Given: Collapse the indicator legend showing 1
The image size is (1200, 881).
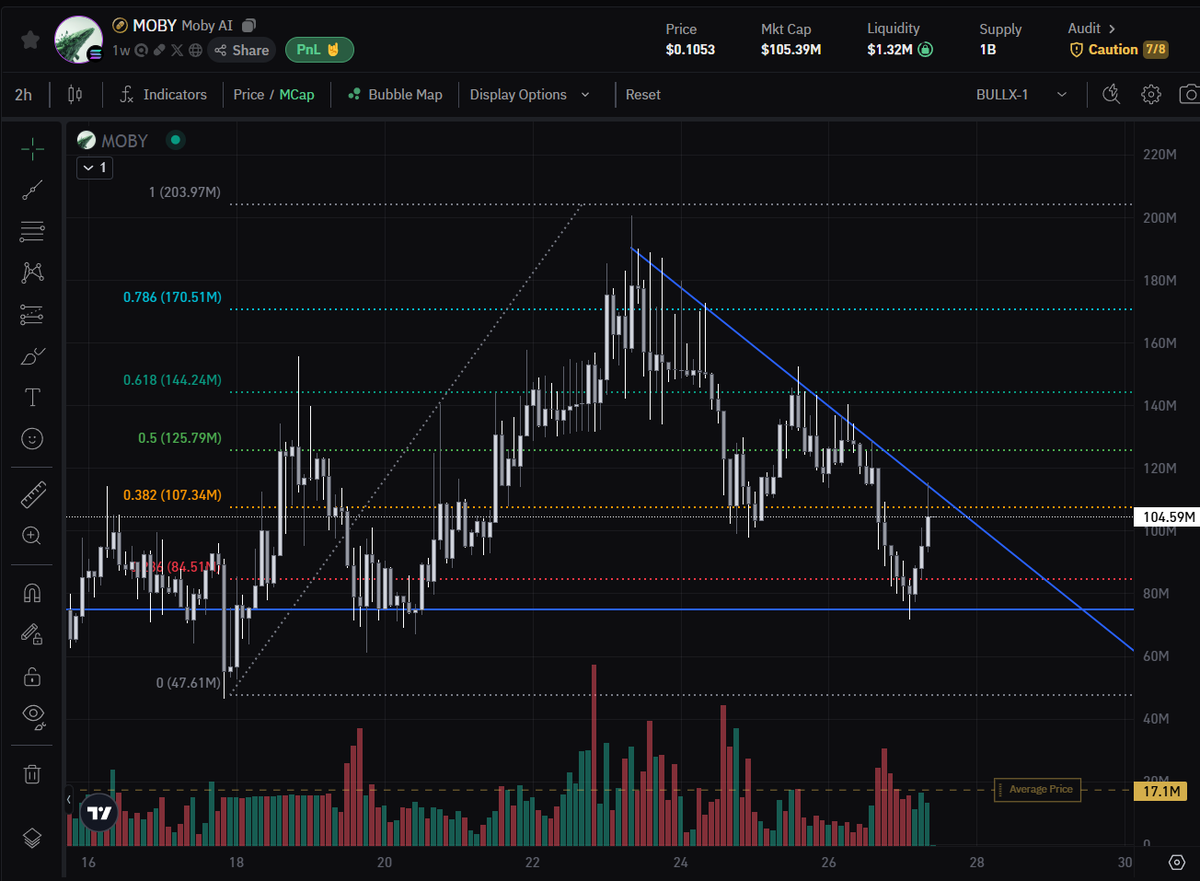Looking at the screenshot, I should (x=94, y=168).
